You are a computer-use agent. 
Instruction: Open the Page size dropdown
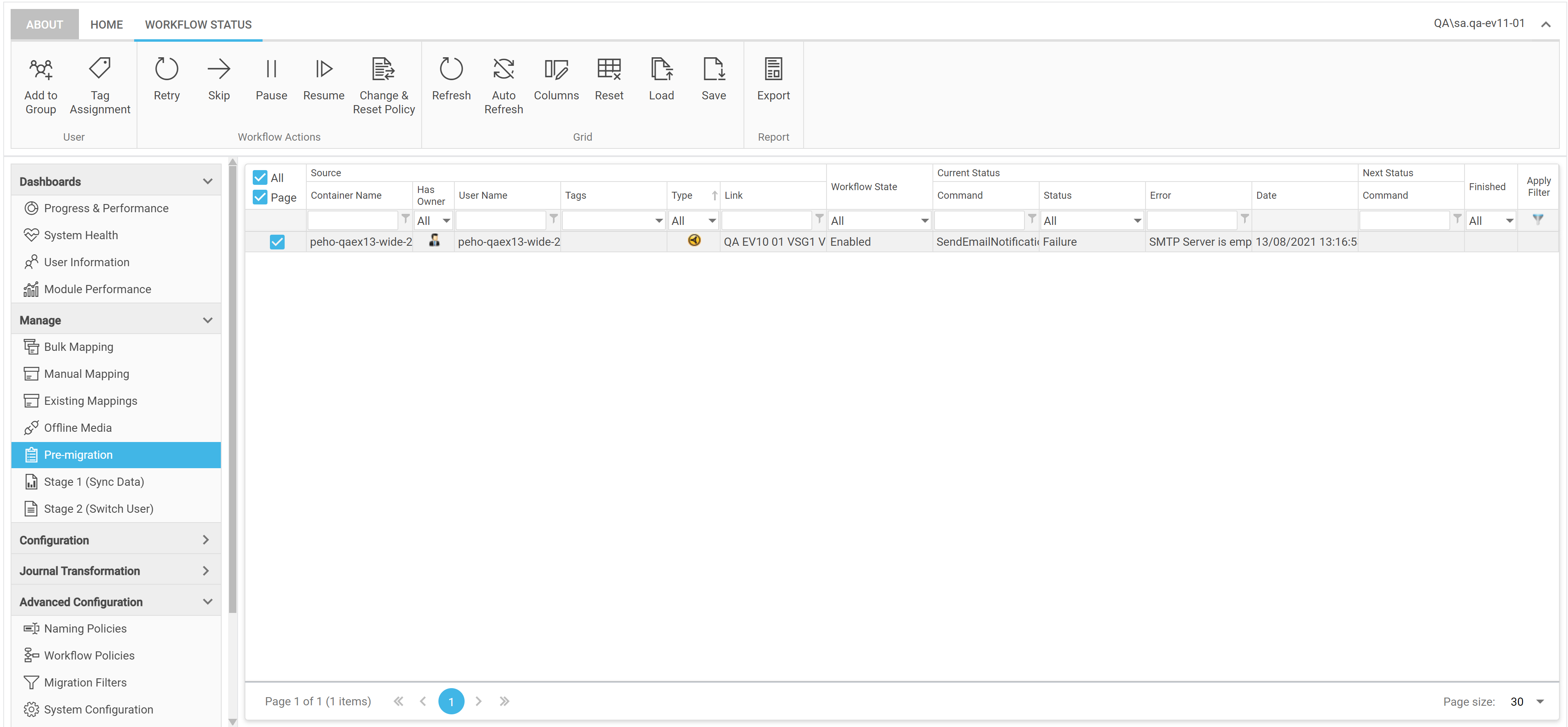[1540, 702]
